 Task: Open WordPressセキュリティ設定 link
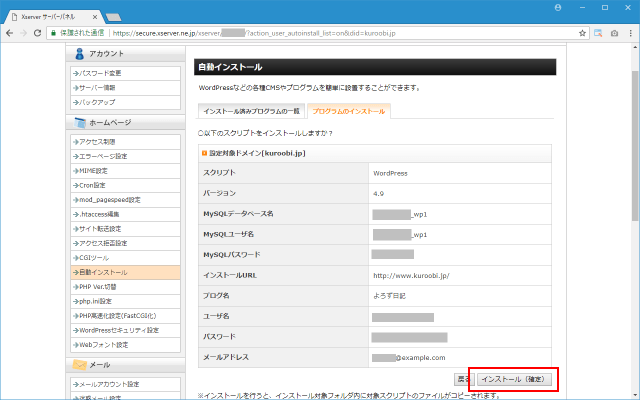117,330
